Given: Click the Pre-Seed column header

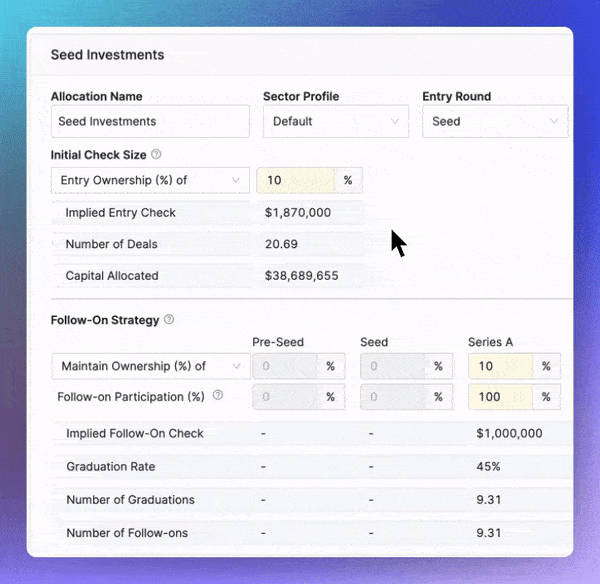Looking at the screenshot, I should pyautogui.click(x=278, y=342).
